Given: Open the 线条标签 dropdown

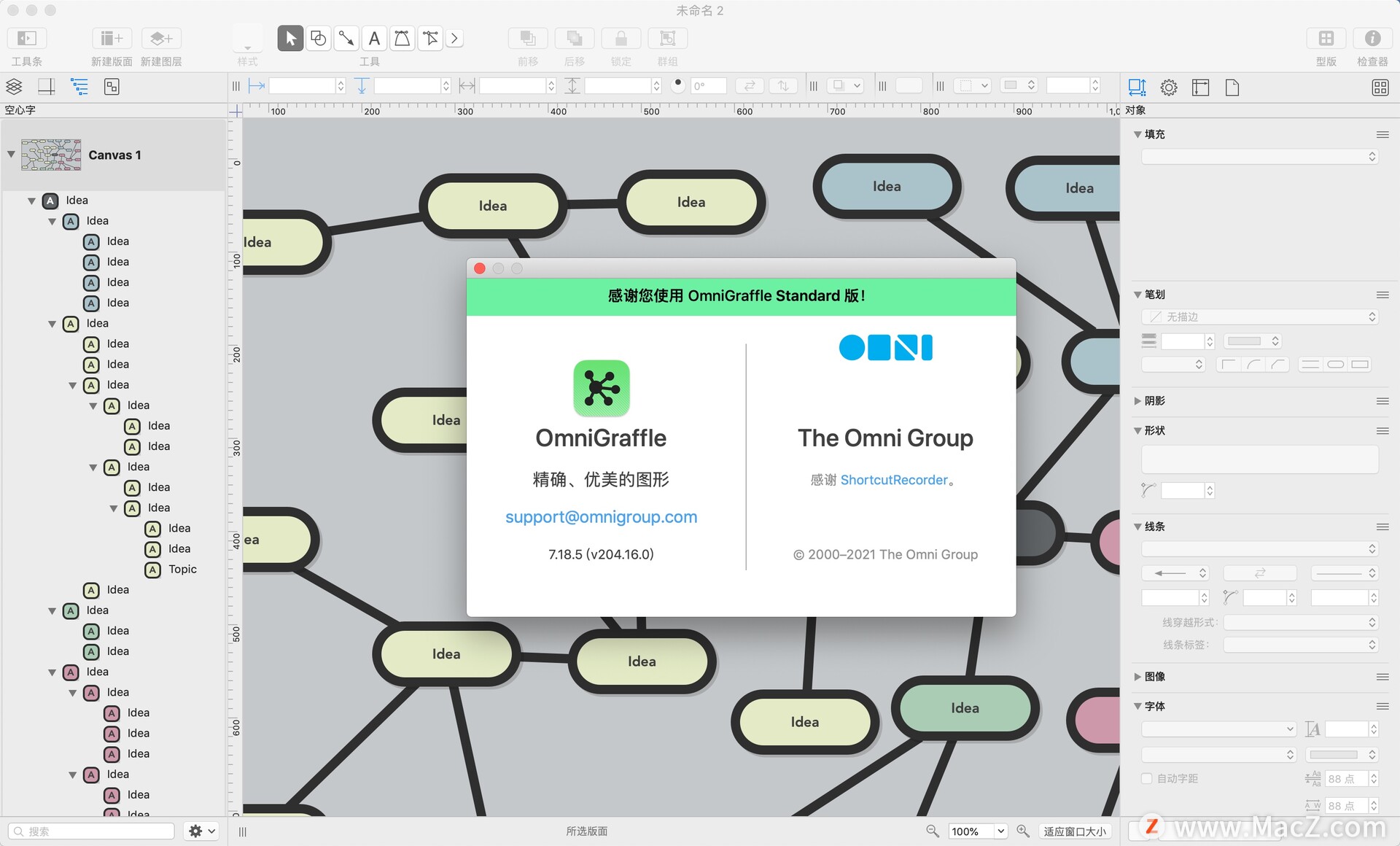Looking at the screenshot, I should [1301, 645].
